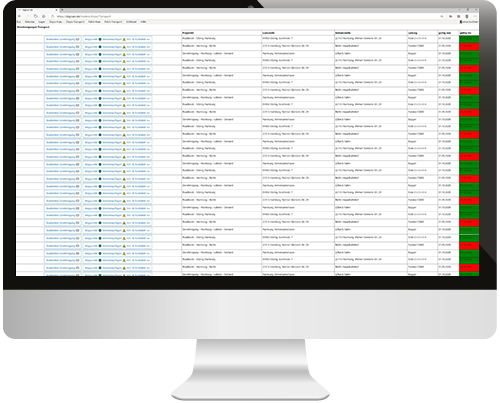This screenshot has width=500, height=403.
Task: Open the Dispo Transport menu
Action: point(75,22)
